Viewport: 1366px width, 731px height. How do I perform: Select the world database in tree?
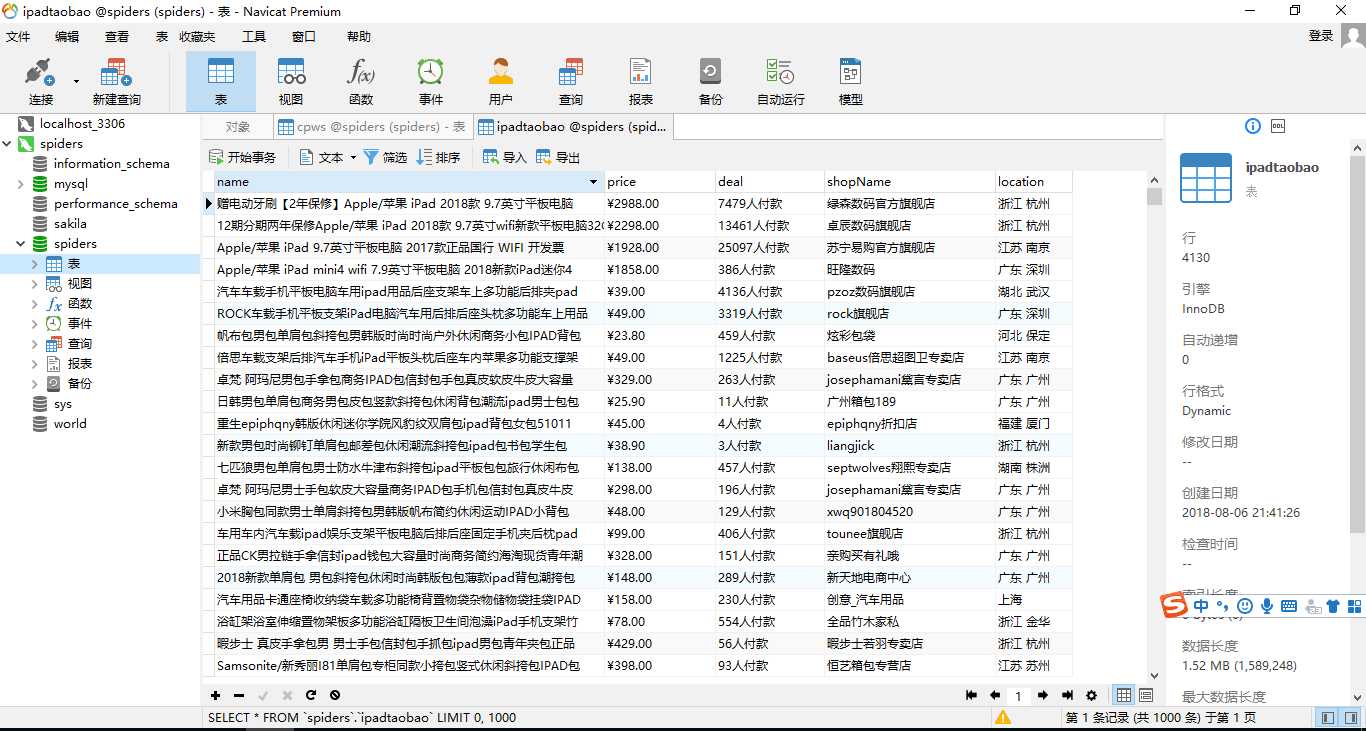coord(70,424)
